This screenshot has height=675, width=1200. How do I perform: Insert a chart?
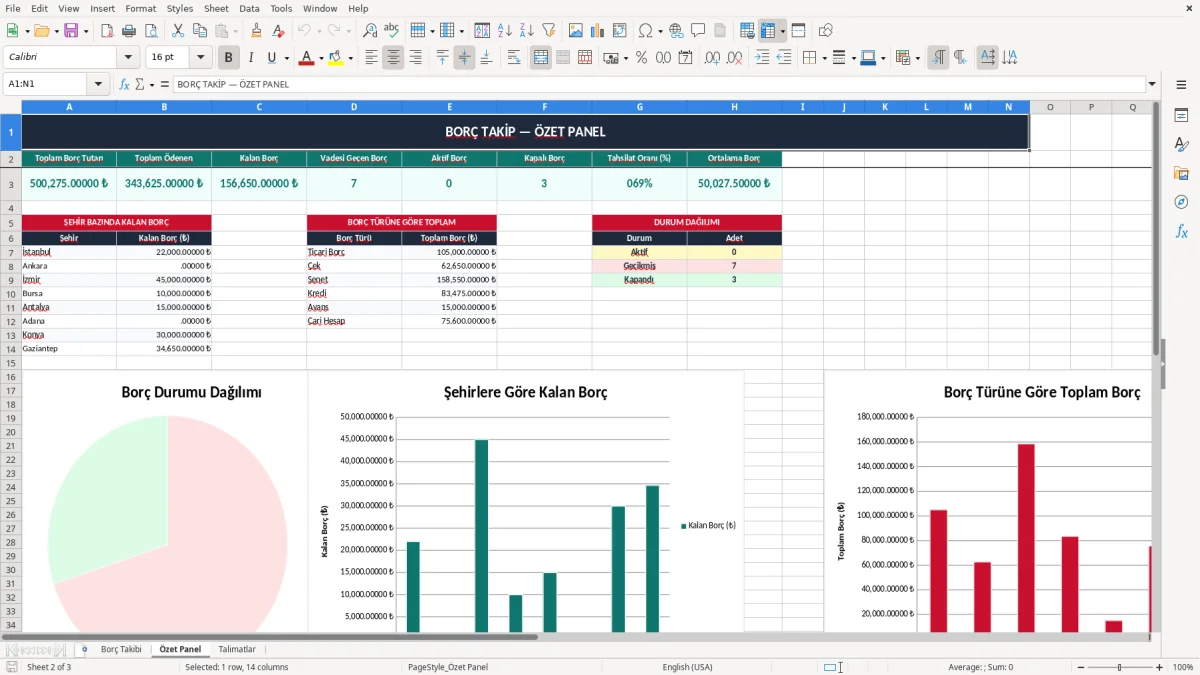pyautogui.click(x=597, y=31)
